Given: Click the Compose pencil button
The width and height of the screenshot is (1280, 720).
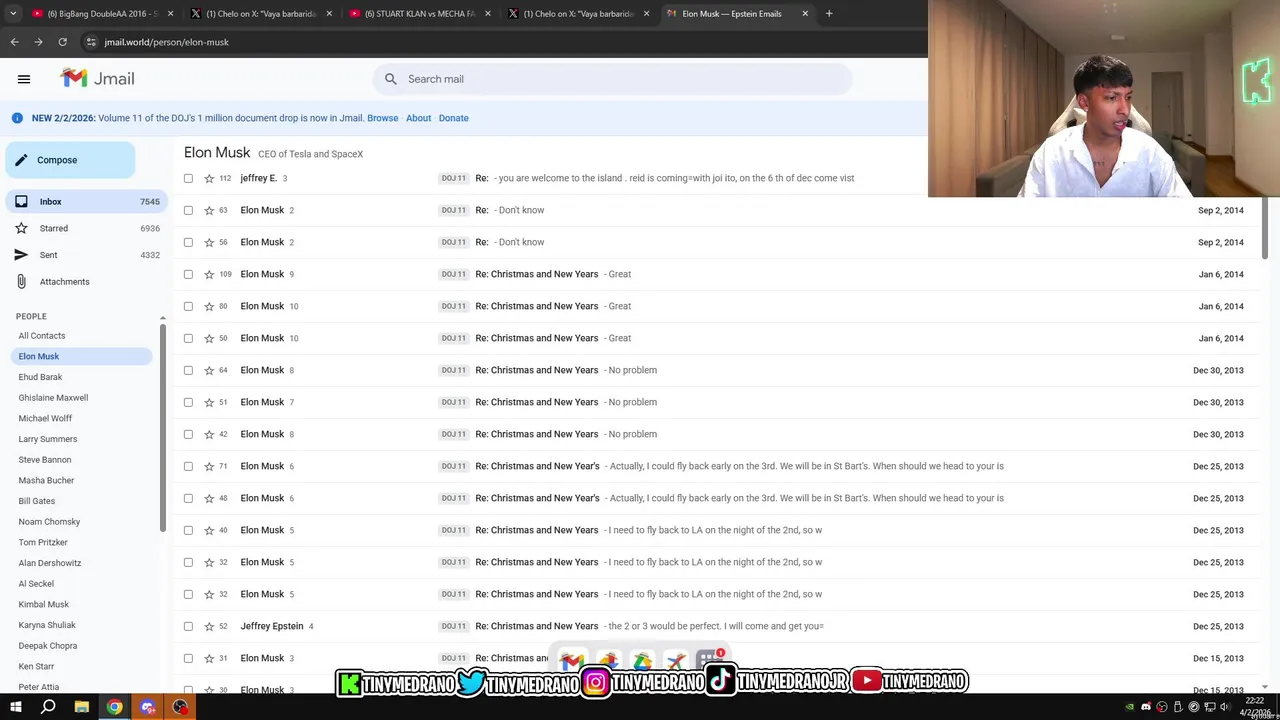Looking at the screenshot, I should (x=70, y=160).
